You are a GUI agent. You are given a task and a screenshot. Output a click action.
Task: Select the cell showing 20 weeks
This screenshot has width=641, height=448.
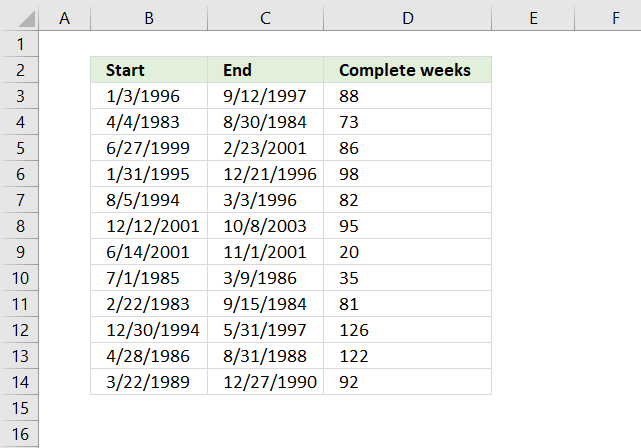click(408, 252)
